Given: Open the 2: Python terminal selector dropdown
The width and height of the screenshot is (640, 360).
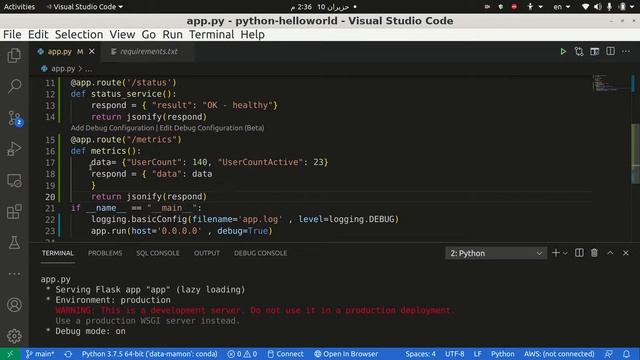Looking at the screenshot, I should coord(496,253).
